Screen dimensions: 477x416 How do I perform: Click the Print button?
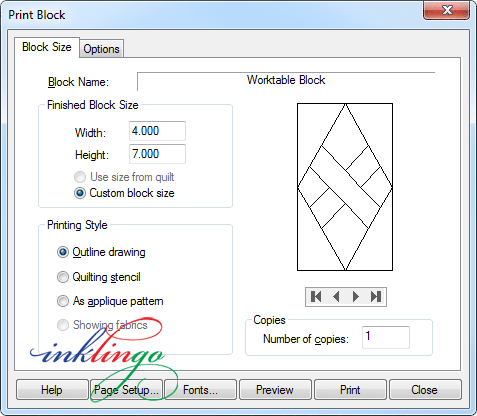tap(350, 390)
